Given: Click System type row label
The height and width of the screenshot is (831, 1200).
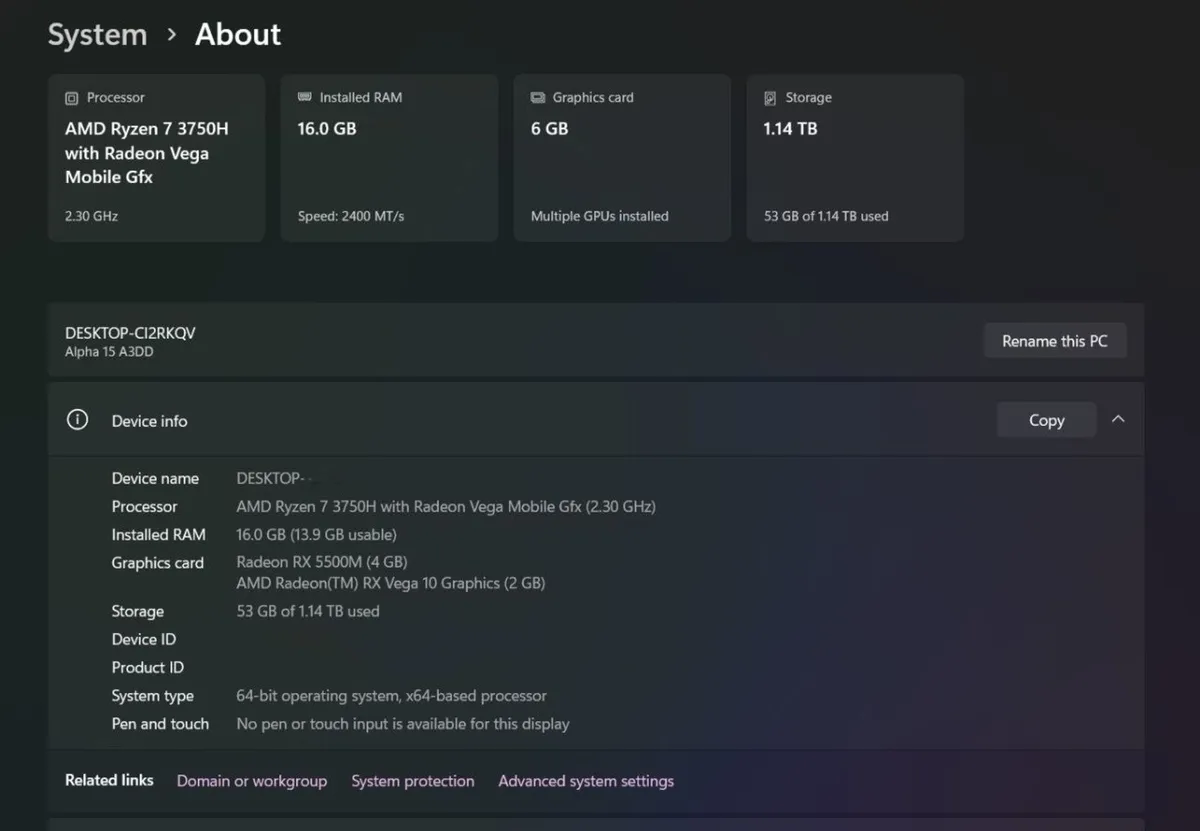Looking at the screenshot, I should tap(153, 695).
